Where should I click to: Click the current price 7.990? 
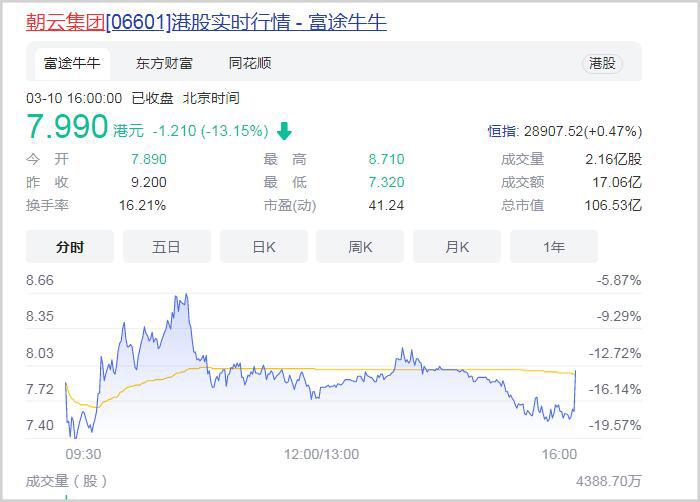pos(67,126)
